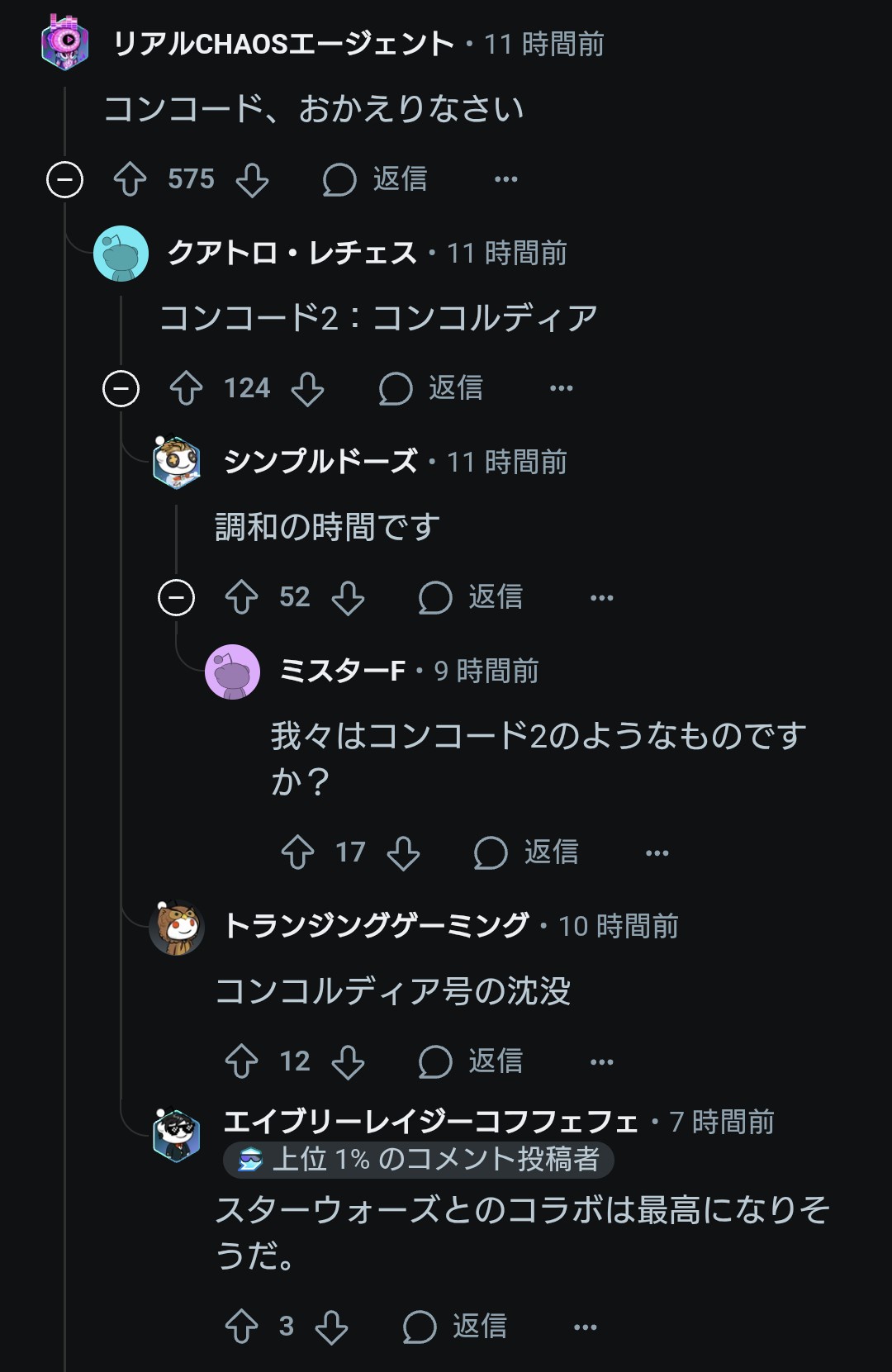Collapse the クアトロ・レチェス reply thread
Image resolution: width=892 pixels, height=1372 pixels.
point(121,388)
